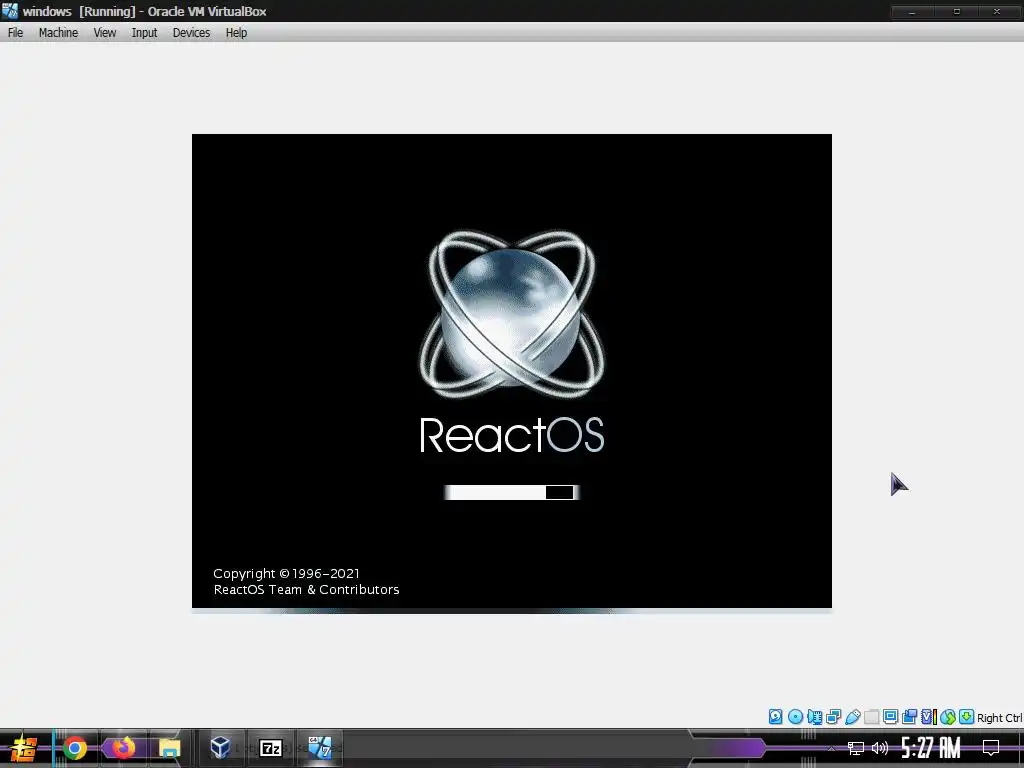Image resolution: width=1024 pixels, height=768 pixels.
Task: Click the keyboard capture arrow icon
Action: [966, 716]
